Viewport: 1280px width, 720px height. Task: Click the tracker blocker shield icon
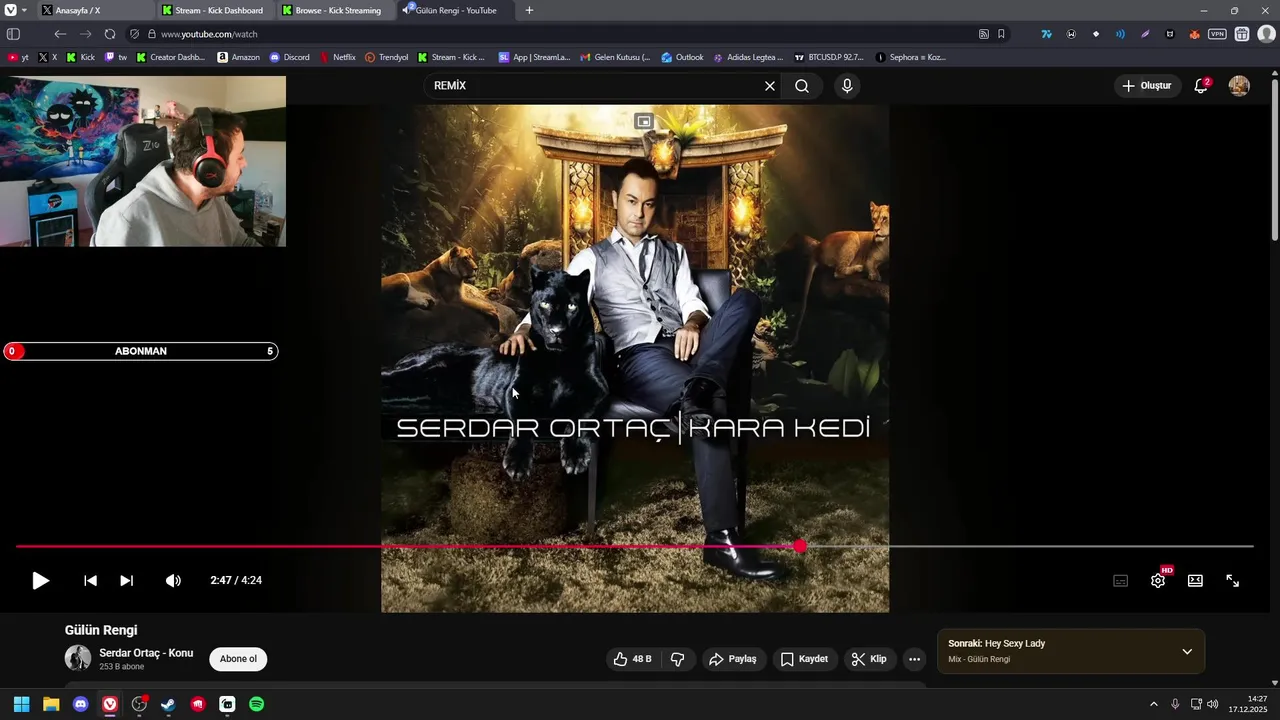[135, 34]
